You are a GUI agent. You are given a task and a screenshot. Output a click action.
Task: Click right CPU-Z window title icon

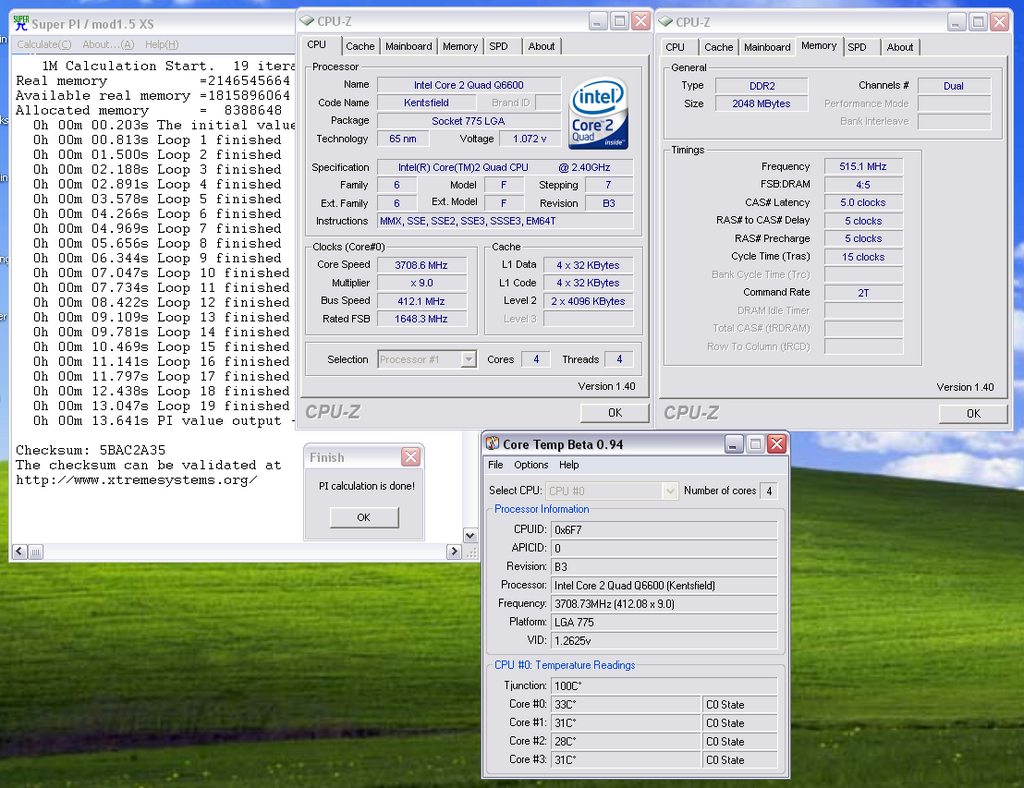[665, 22]
